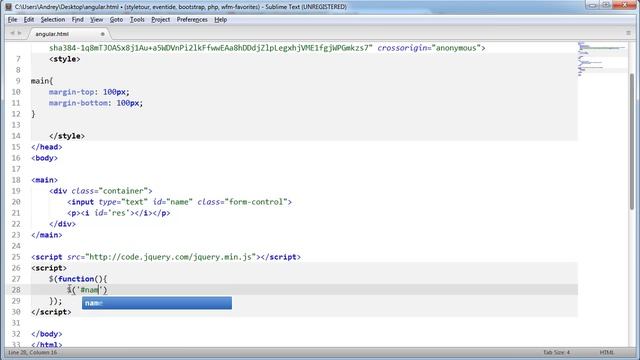Change the HTML syntax in status bar

[x=607, y=352]
